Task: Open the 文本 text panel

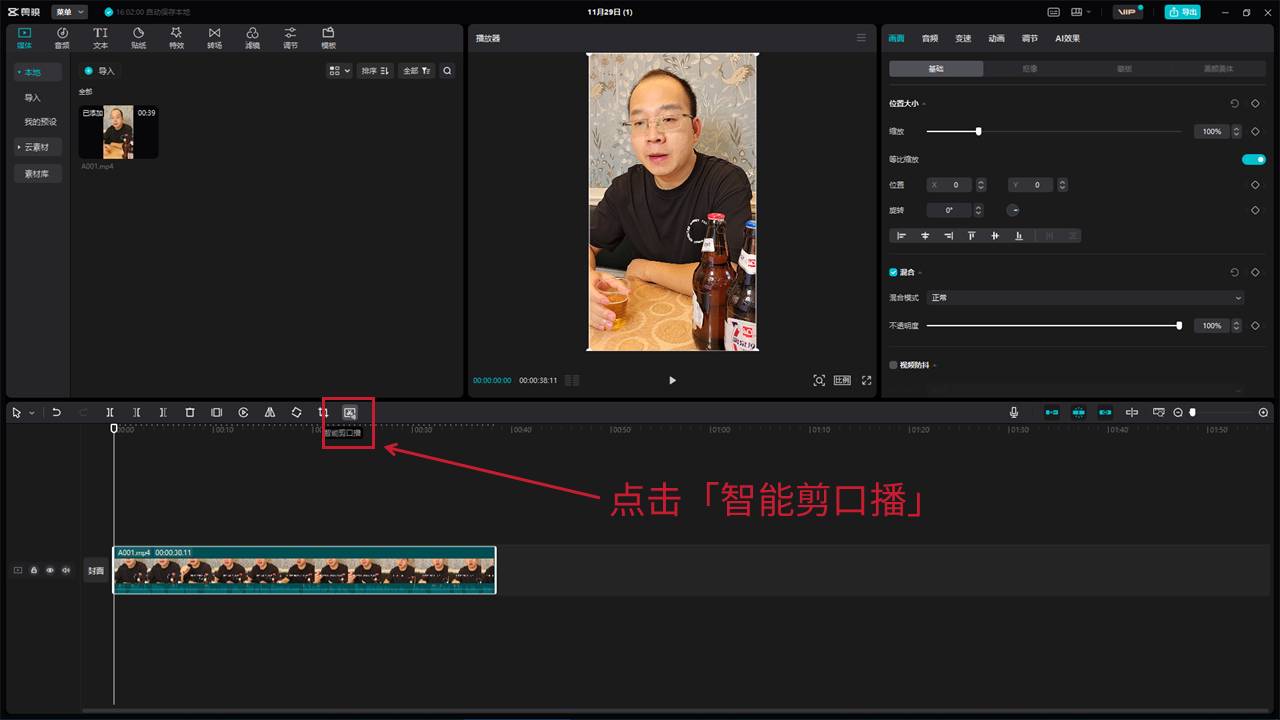Action: (x=100, y=38)
